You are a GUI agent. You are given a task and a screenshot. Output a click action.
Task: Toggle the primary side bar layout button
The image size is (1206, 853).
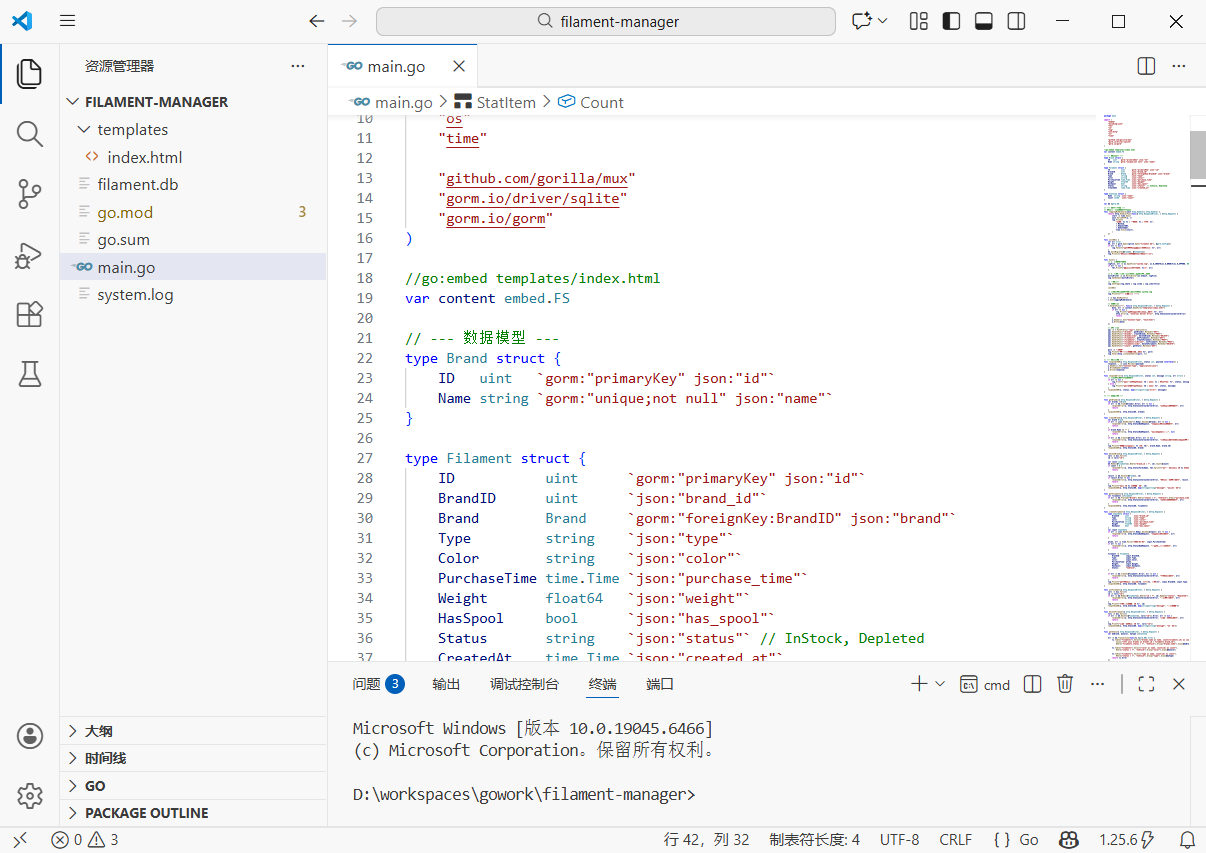click(x=951, y=21)
